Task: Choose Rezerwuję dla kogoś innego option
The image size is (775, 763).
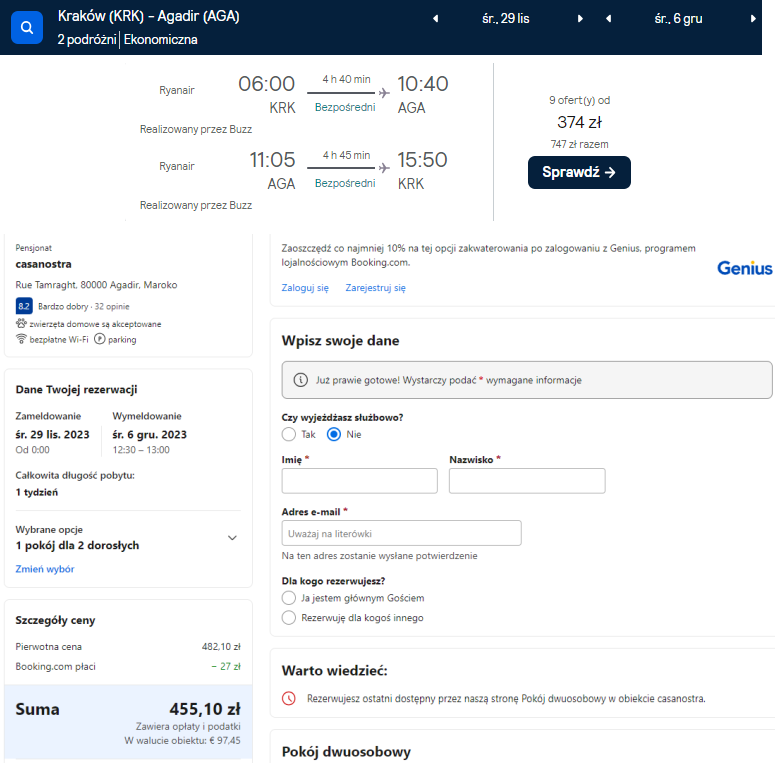Action: 289,618
